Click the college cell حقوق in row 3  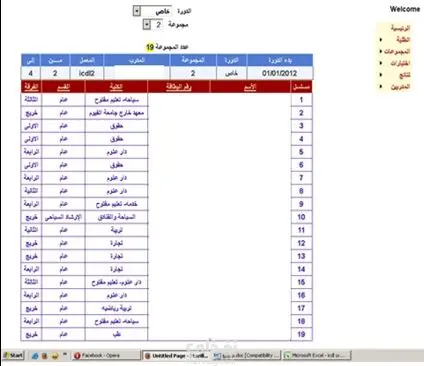(116, 126)
